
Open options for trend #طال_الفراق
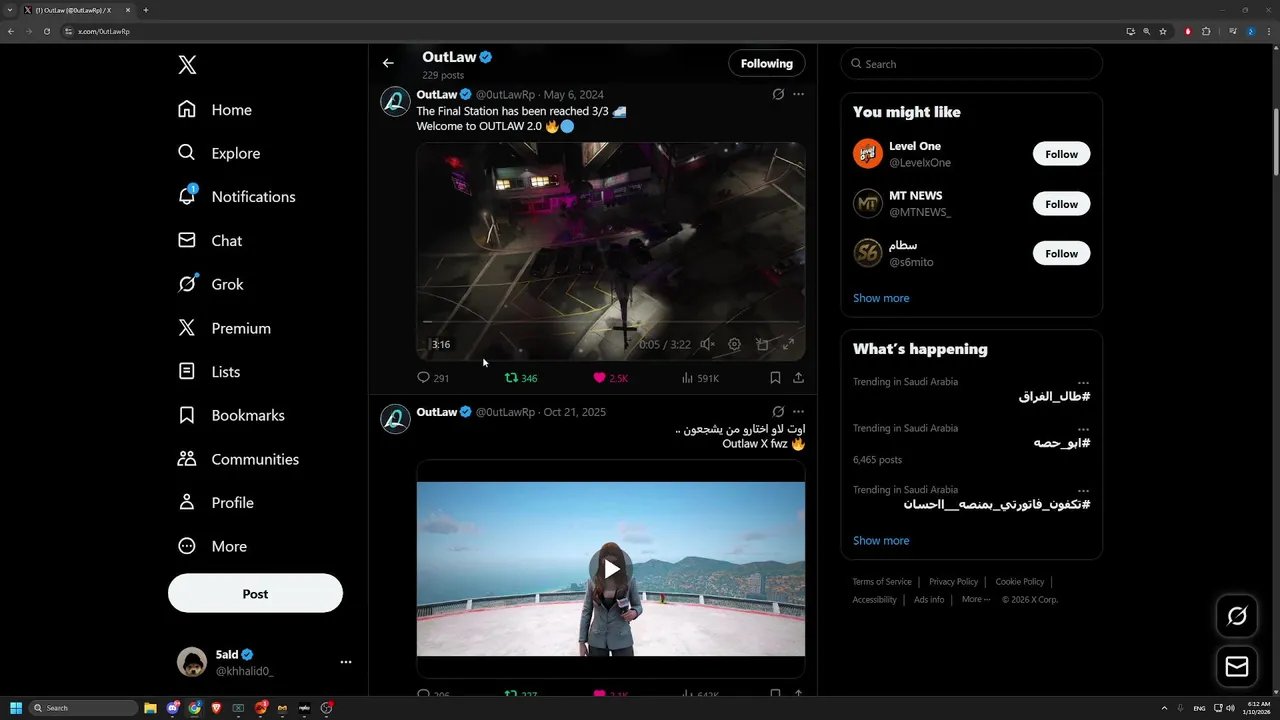coord(1083,383)
